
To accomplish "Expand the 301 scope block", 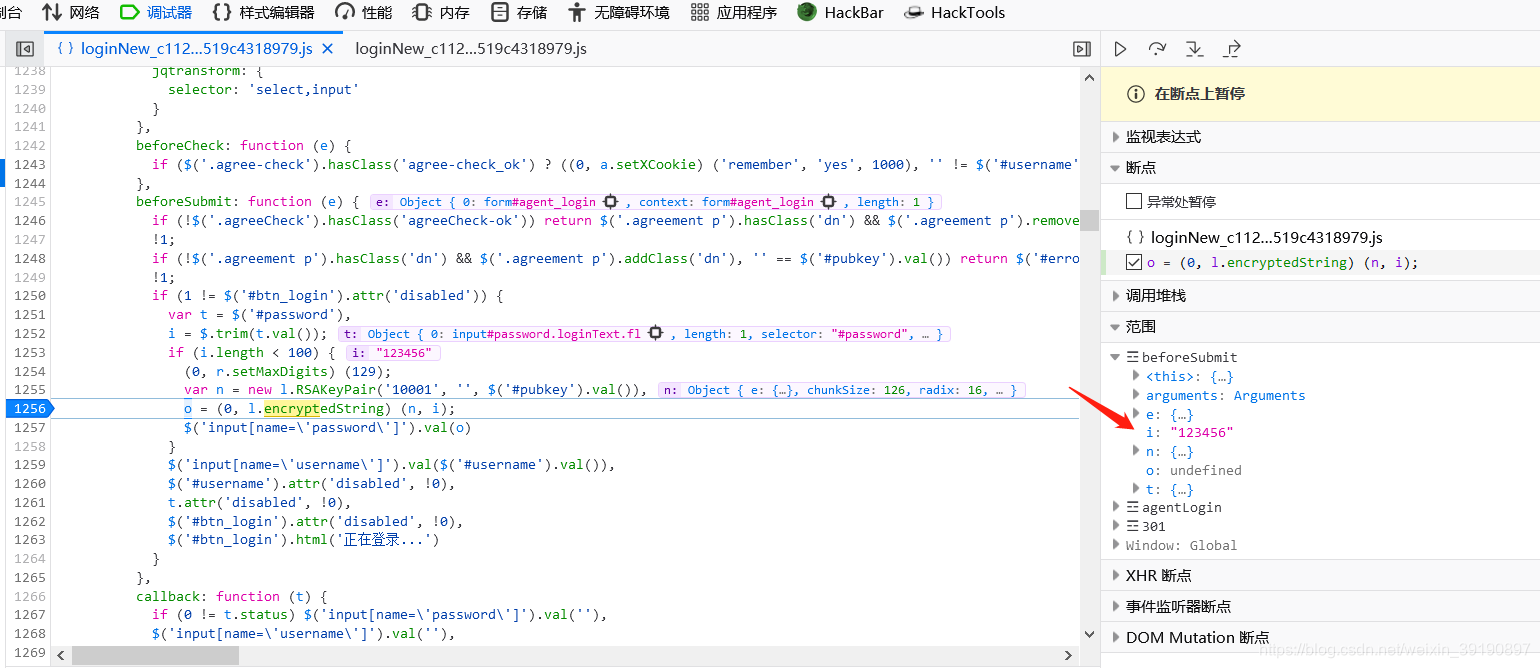I will click(1116, 526).
